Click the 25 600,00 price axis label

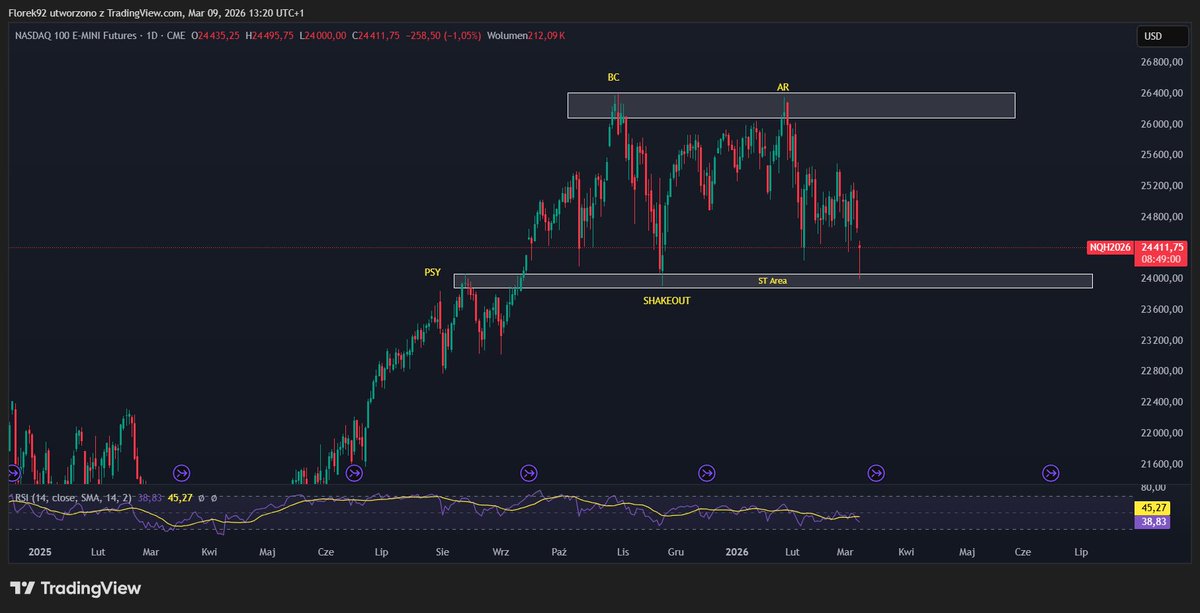point(1162,155)
